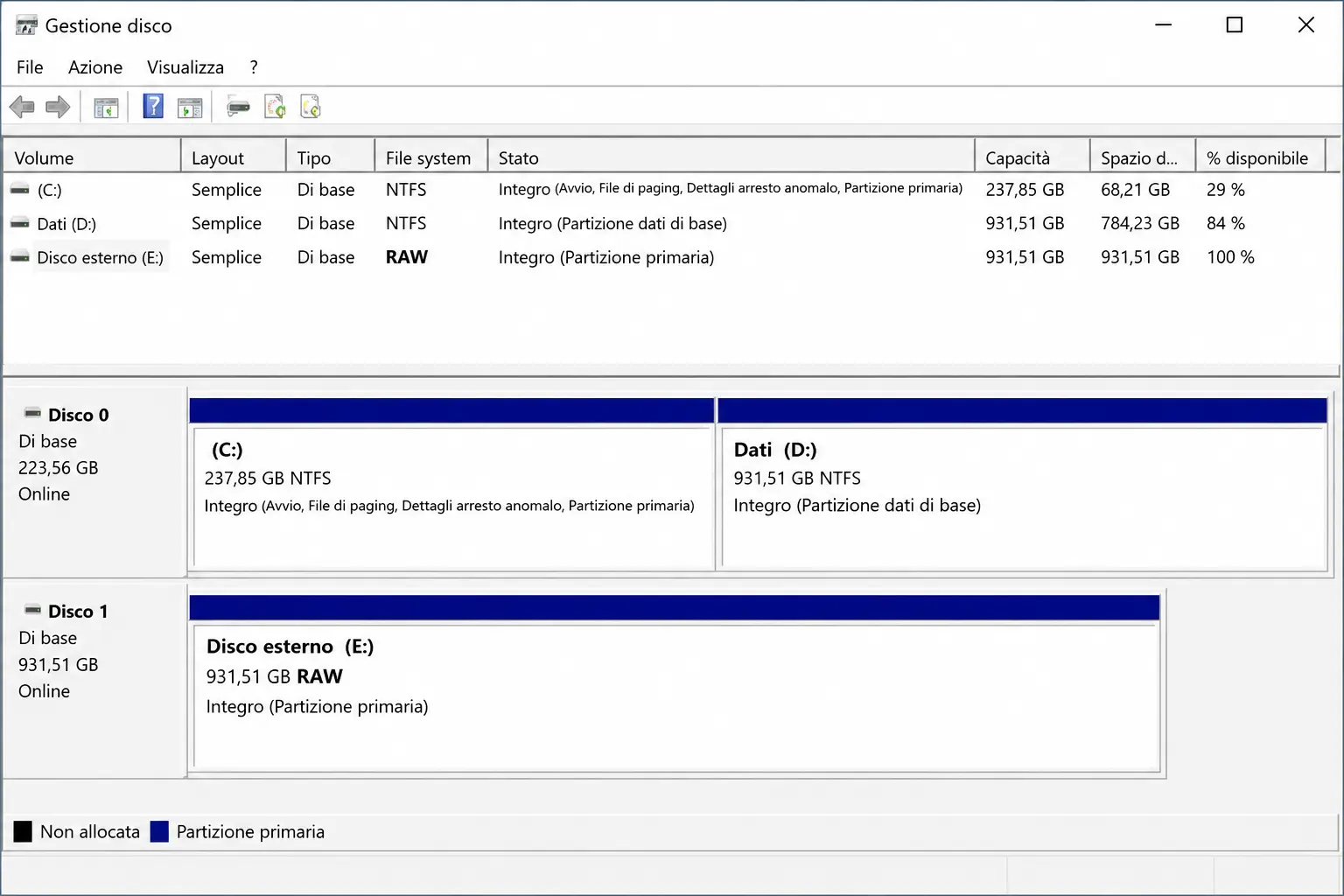
Task: Select the (C:) volume in the list
Action: pos(49,190)
